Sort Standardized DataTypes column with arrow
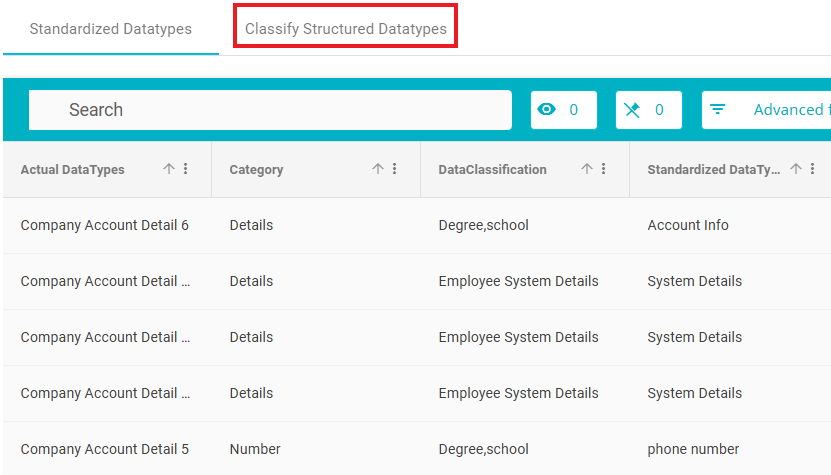Image resolution: width=831 pixels, height=475 pixels. (x=795, y=169)
